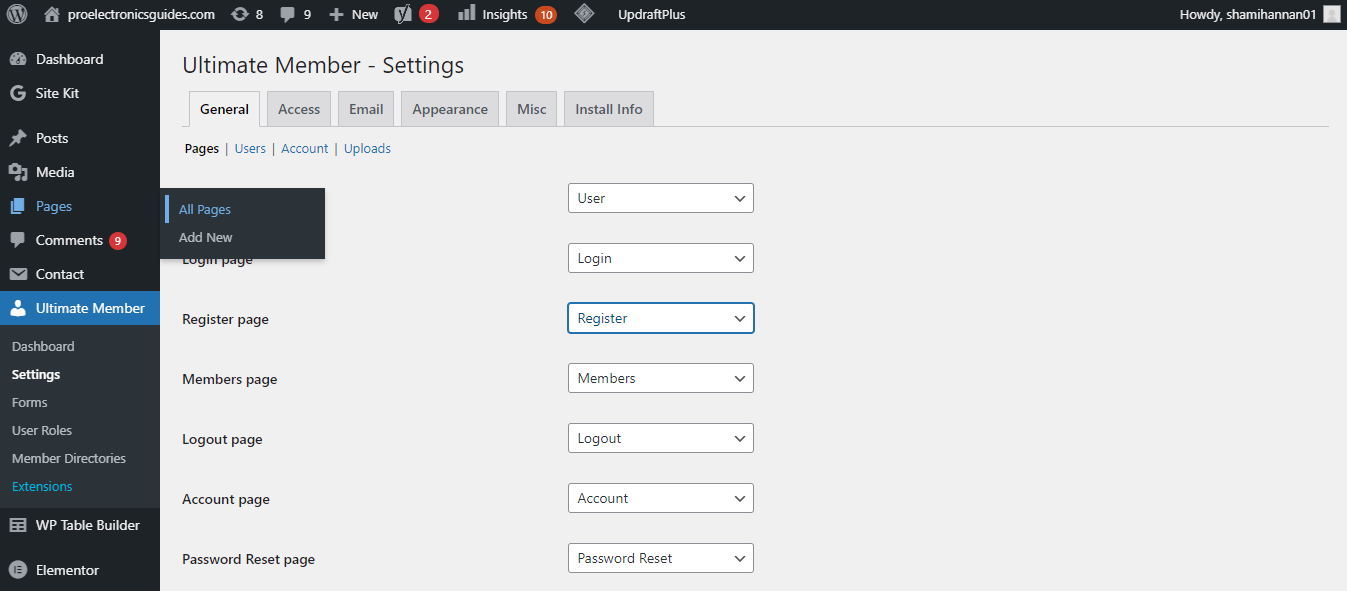Open the Password Reset page dropdown
Screen dimensions: 1347x591
[660, 558]
